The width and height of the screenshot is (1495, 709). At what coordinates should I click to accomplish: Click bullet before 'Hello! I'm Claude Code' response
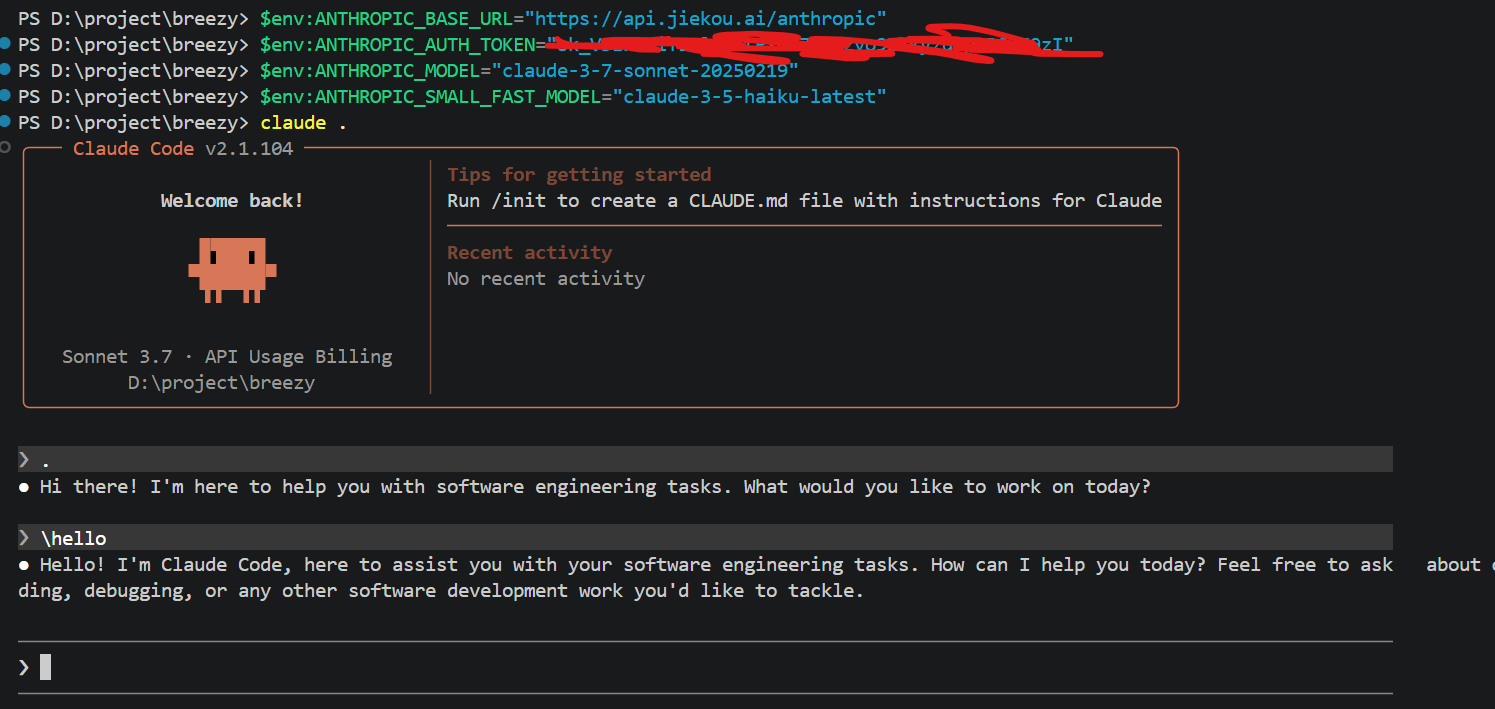click(24, 565)
